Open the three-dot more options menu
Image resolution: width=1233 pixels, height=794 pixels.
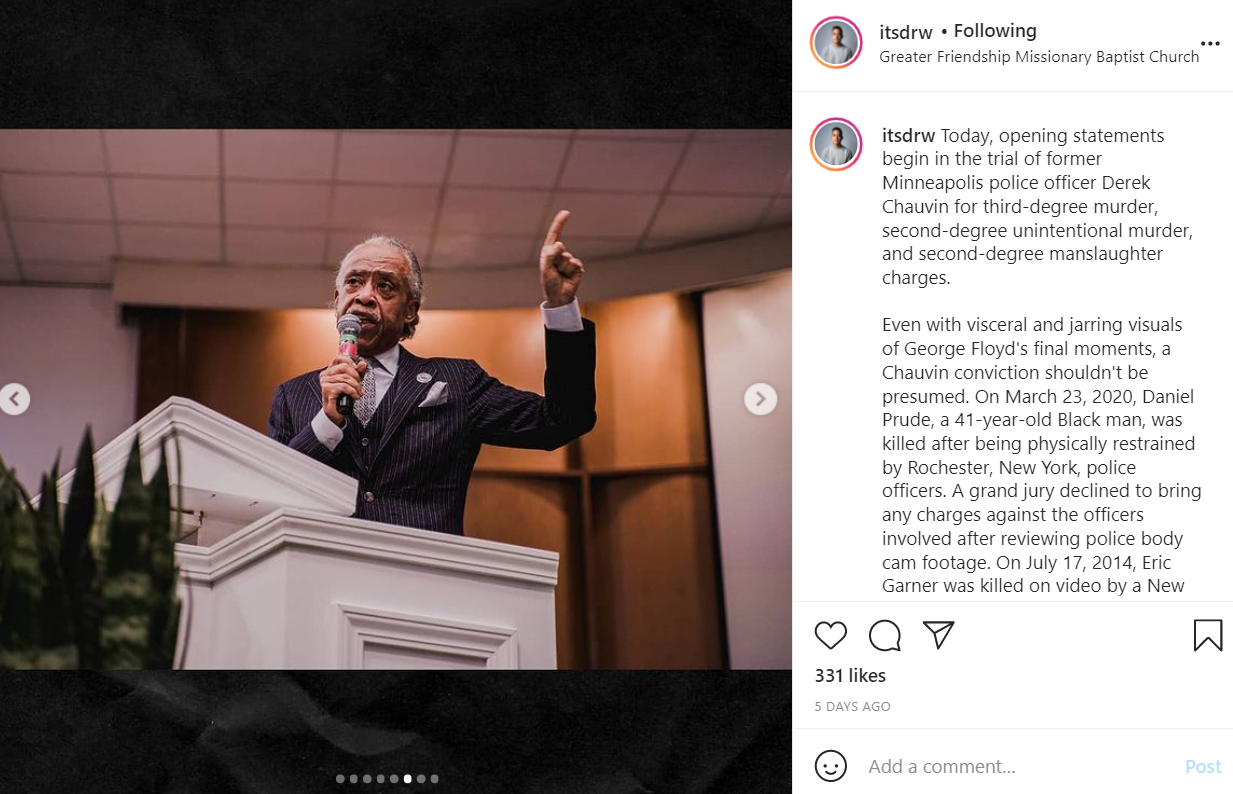coord(1210,44)
